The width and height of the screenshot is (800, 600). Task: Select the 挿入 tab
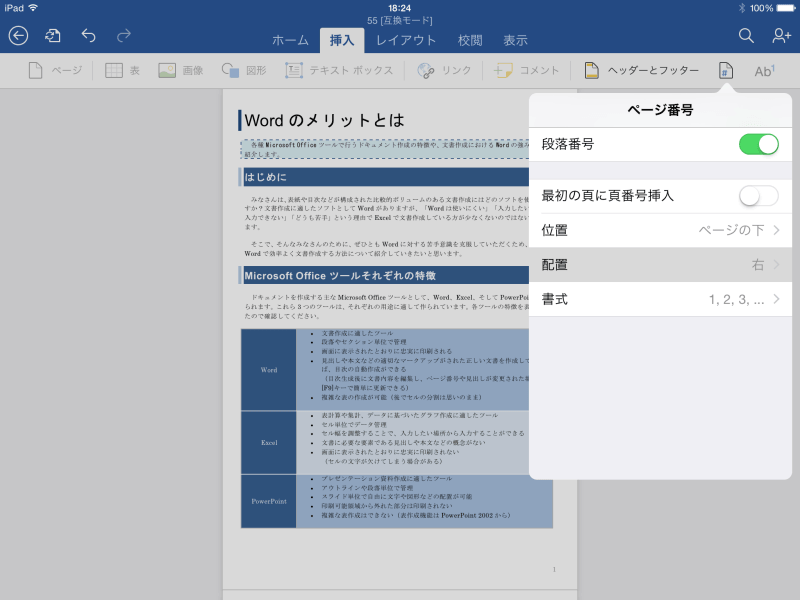342,40
